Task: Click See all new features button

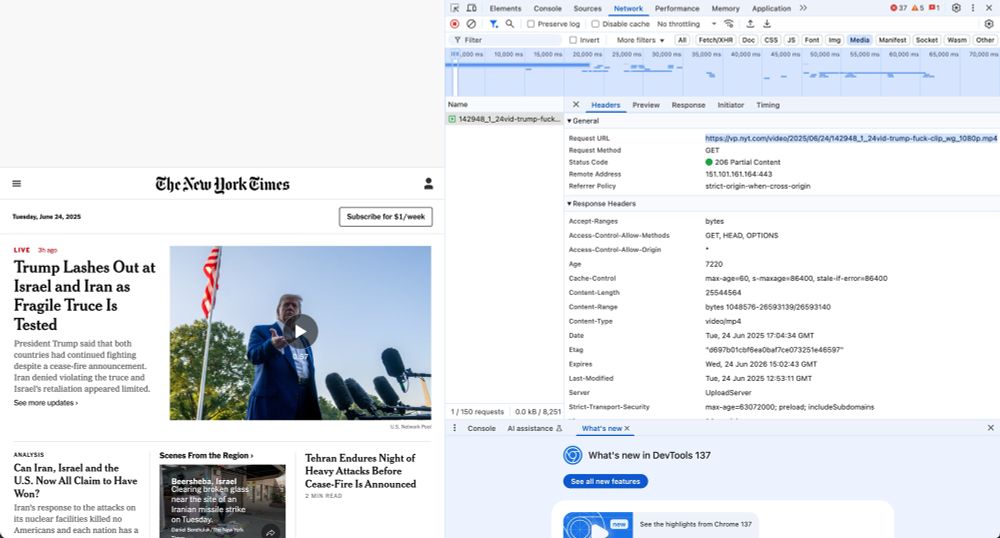Action: 605,481
